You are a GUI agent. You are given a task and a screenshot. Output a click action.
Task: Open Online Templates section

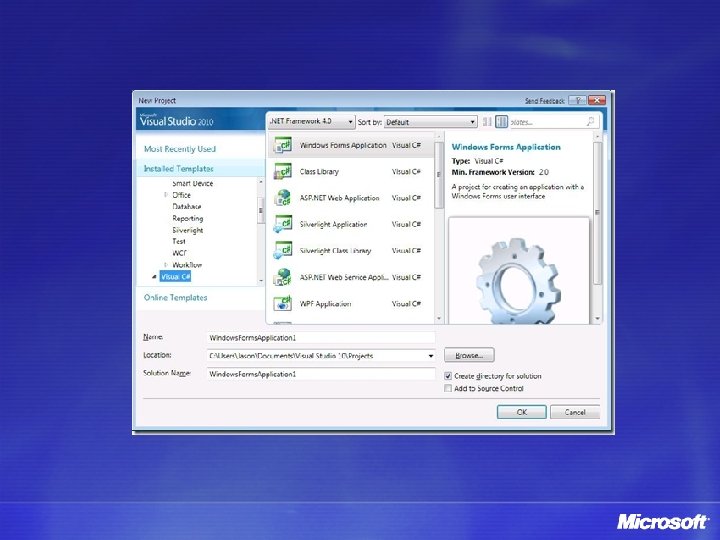[175, 298]
